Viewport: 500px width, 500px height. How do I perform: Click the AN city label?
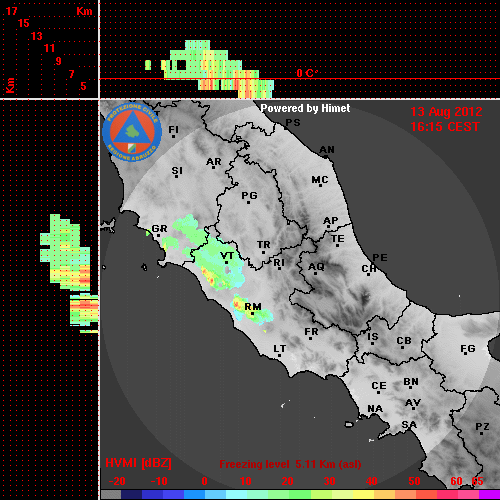327,150
